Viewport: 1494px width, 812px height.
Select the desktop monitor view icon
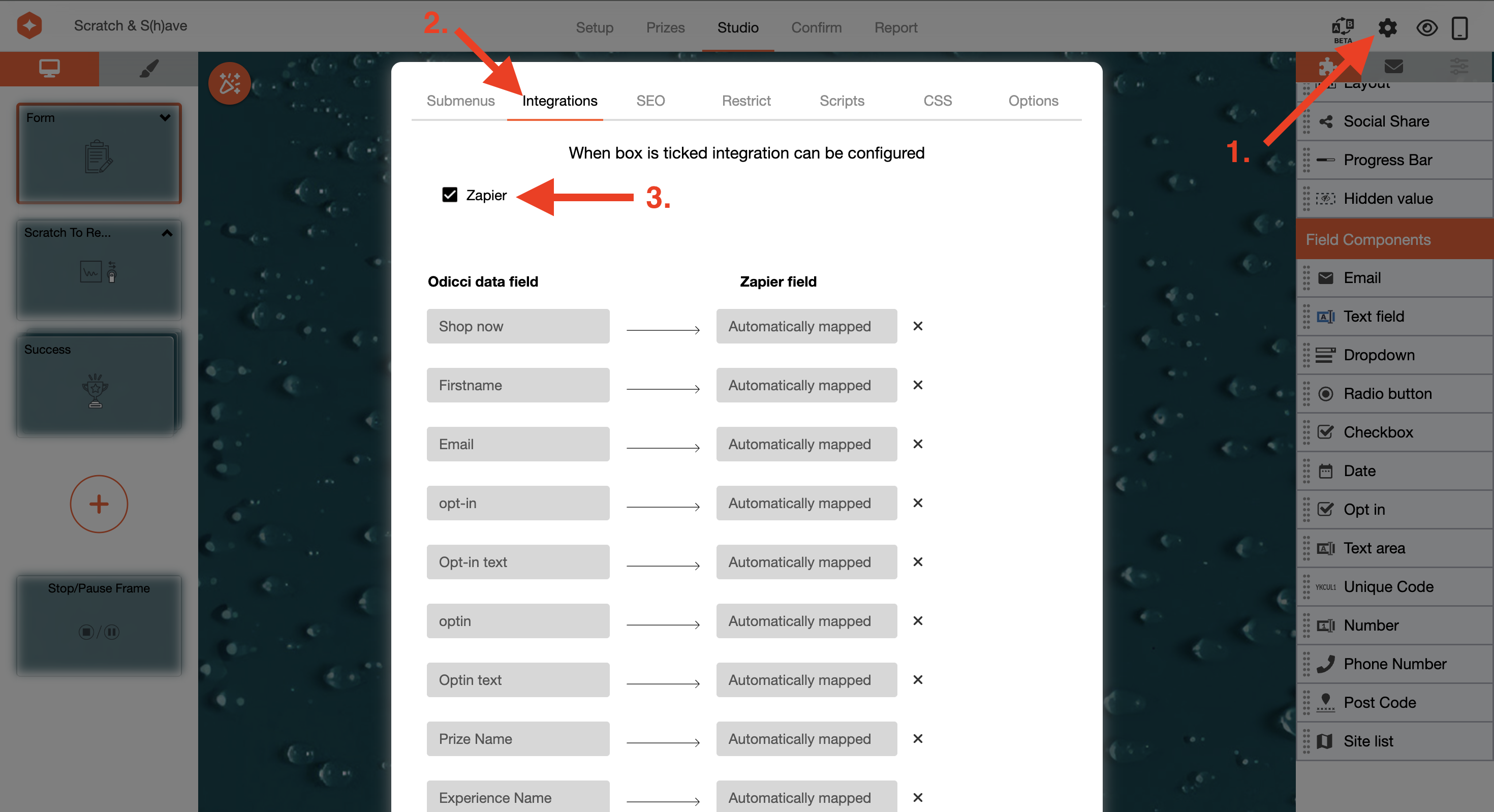pos(49,69)
